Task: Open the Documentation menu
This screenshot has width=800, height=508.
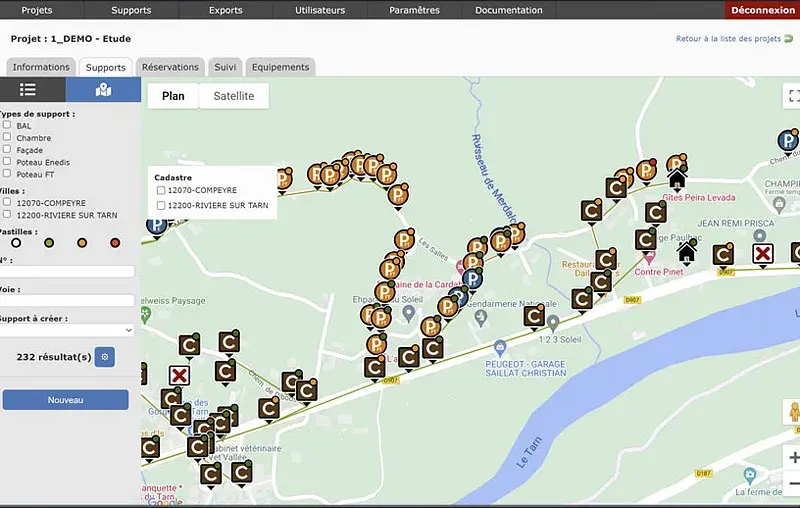Action: click(x=509, y=10)
